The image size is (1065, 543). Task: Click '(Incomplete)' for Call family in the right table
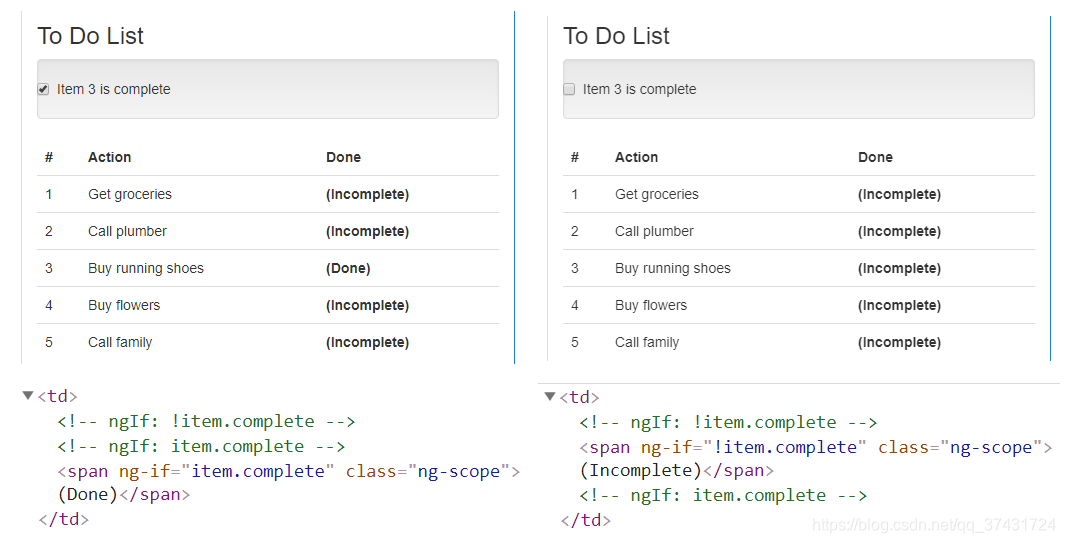tap(899, 343)
